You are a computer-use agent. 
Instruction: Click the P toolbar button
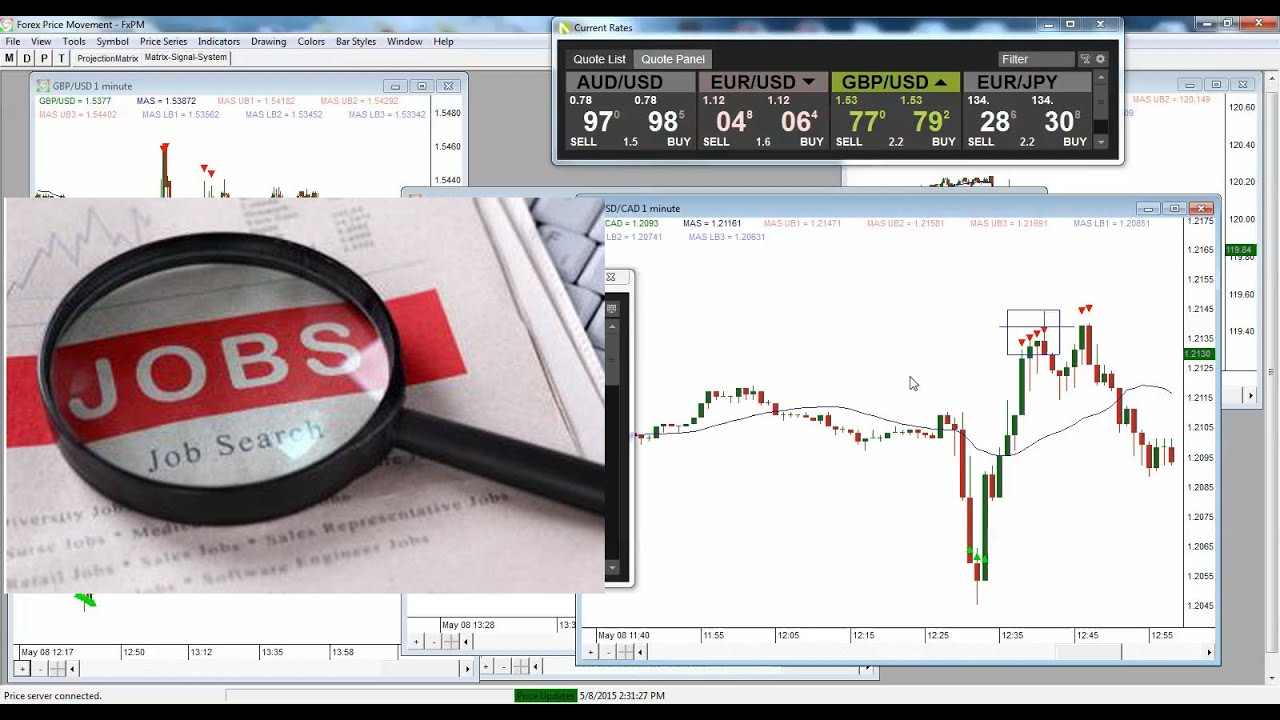click(44, 58)
